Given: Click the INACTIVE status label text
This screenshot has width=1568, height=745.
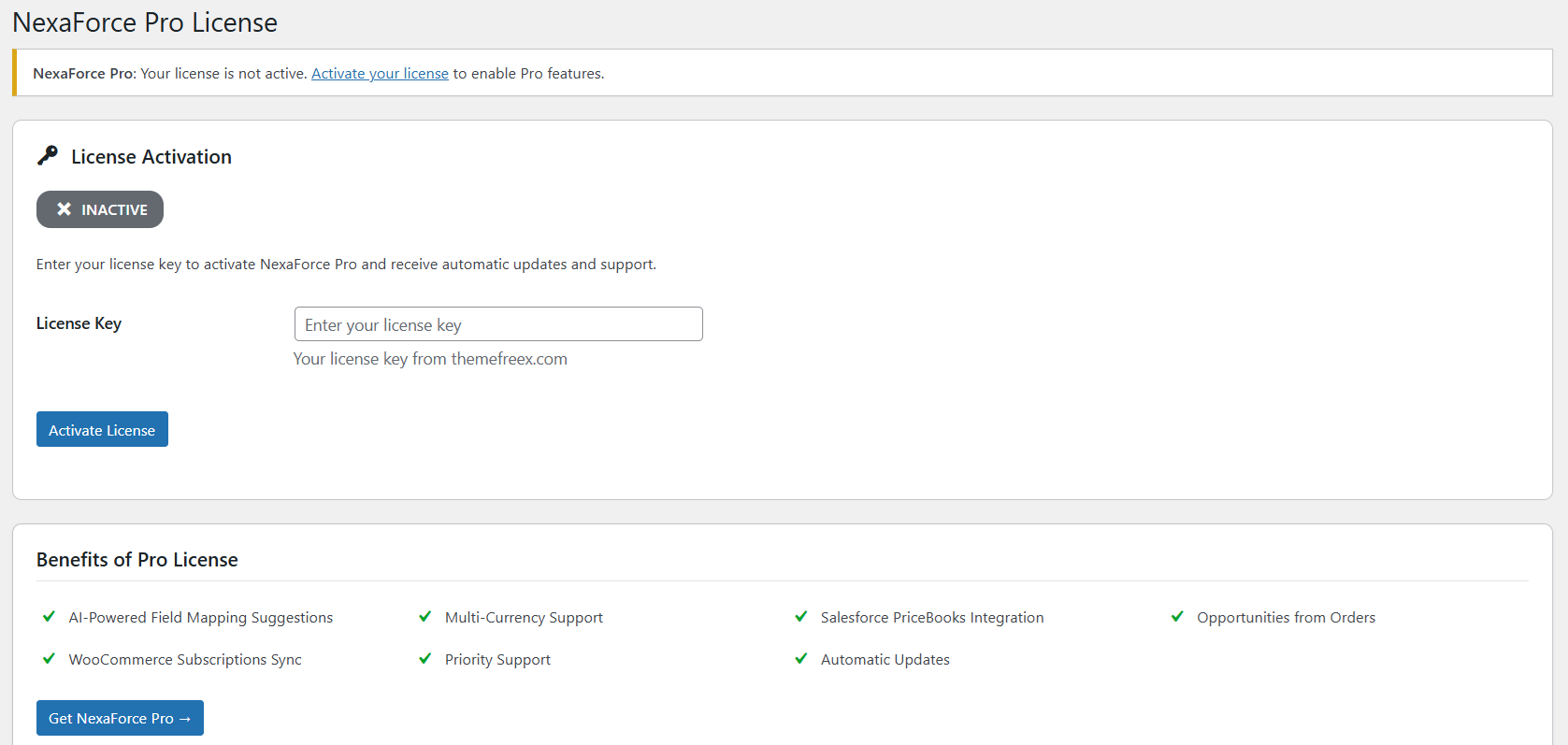Looking at the screenshot, I should (x=114, y=210).
